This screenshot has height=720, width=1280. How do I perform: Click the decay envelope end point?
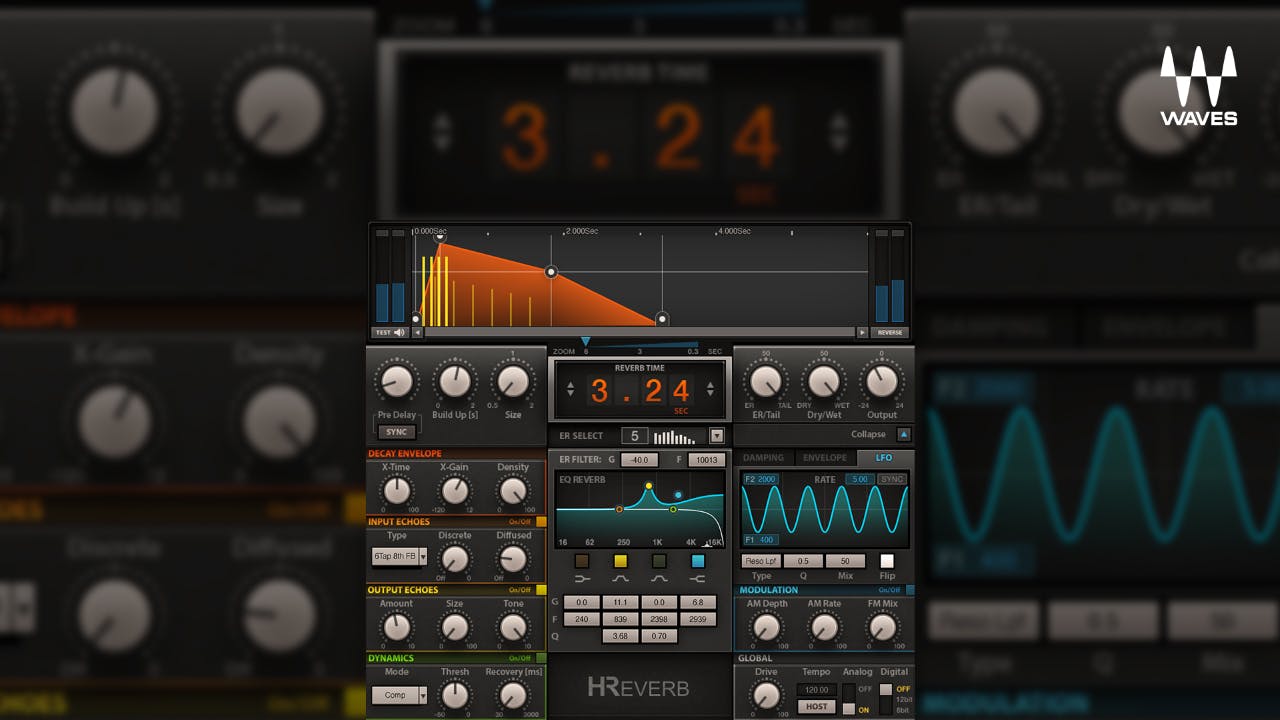[662, 320]
